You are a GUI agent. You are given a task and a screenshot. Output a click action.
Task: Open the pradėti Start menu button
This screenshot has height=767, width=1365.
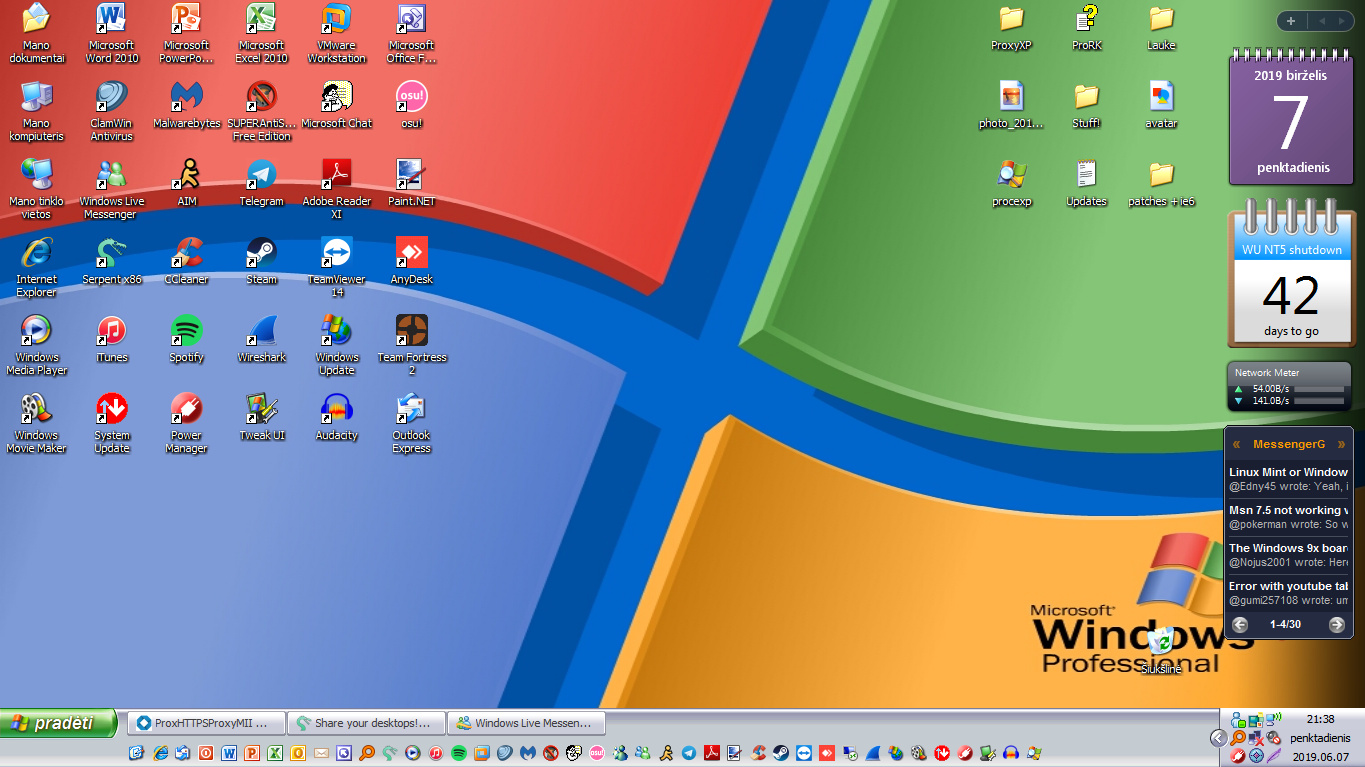click(x=59, y=723)
